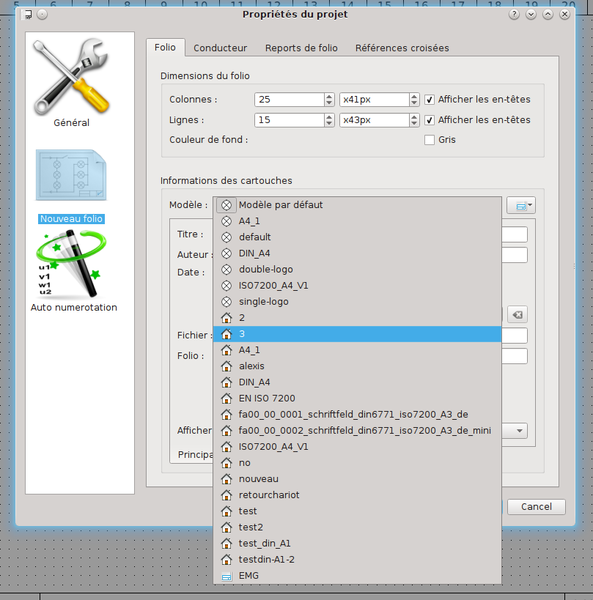The height and width of the screenshot is (600, 593).
Task: Enable the Gris background checkbox
Action: point(429,140)
